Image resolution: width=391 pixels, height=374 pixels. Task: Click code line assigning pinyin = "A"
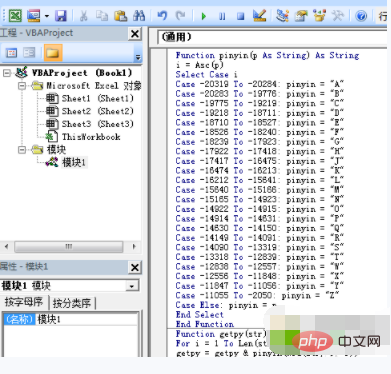(259, 84)
